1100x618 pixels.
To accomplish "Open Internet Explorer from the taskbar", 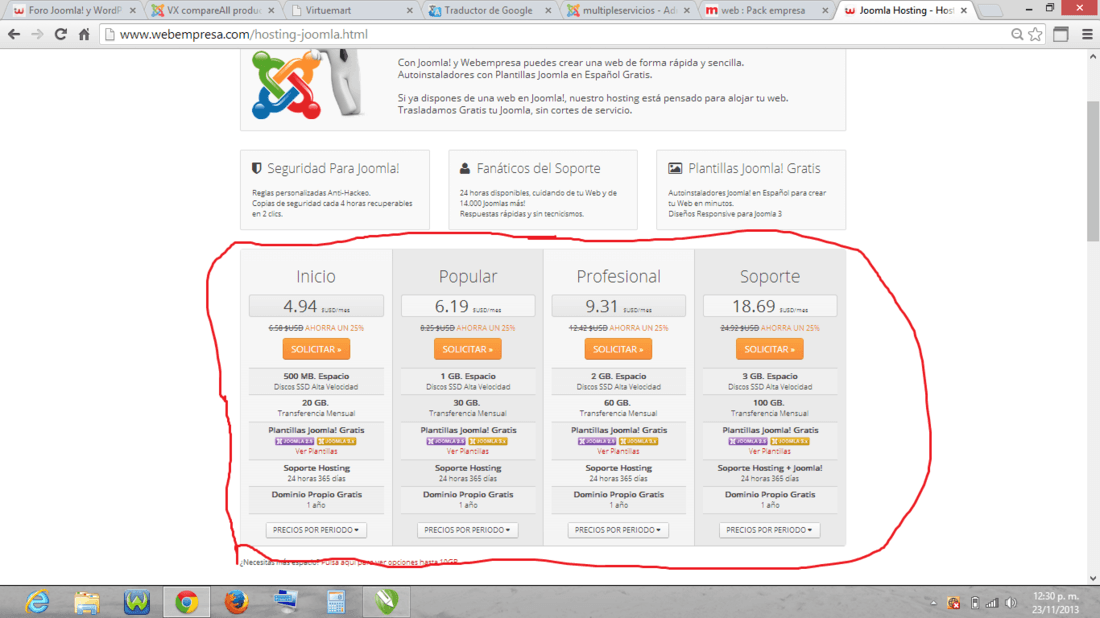I will pos(36,602).
